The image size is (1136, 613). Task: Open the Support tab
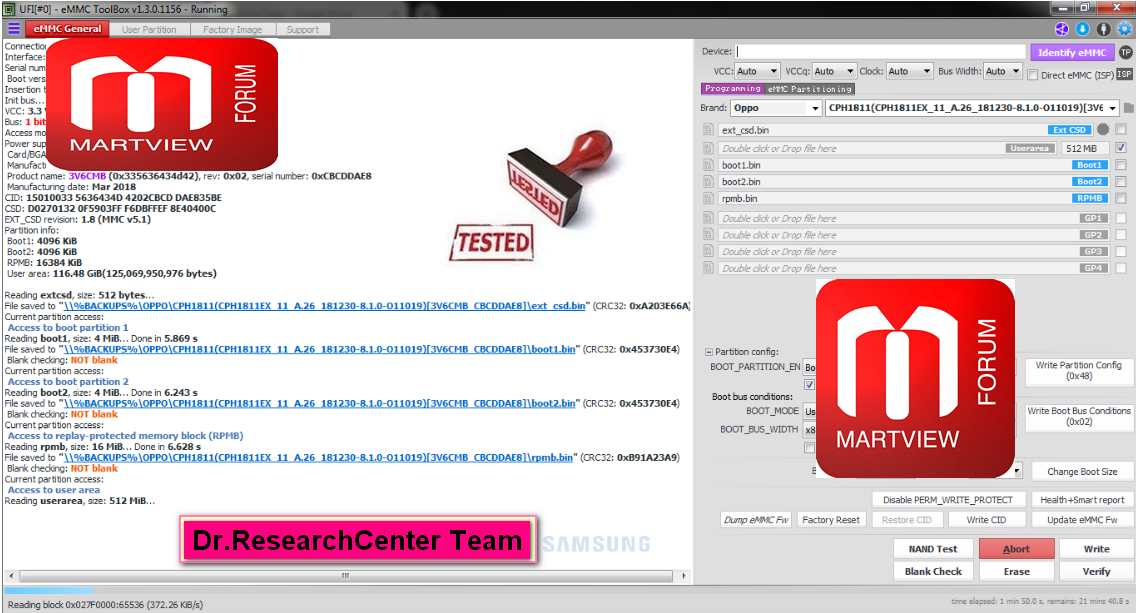[302, 30]
